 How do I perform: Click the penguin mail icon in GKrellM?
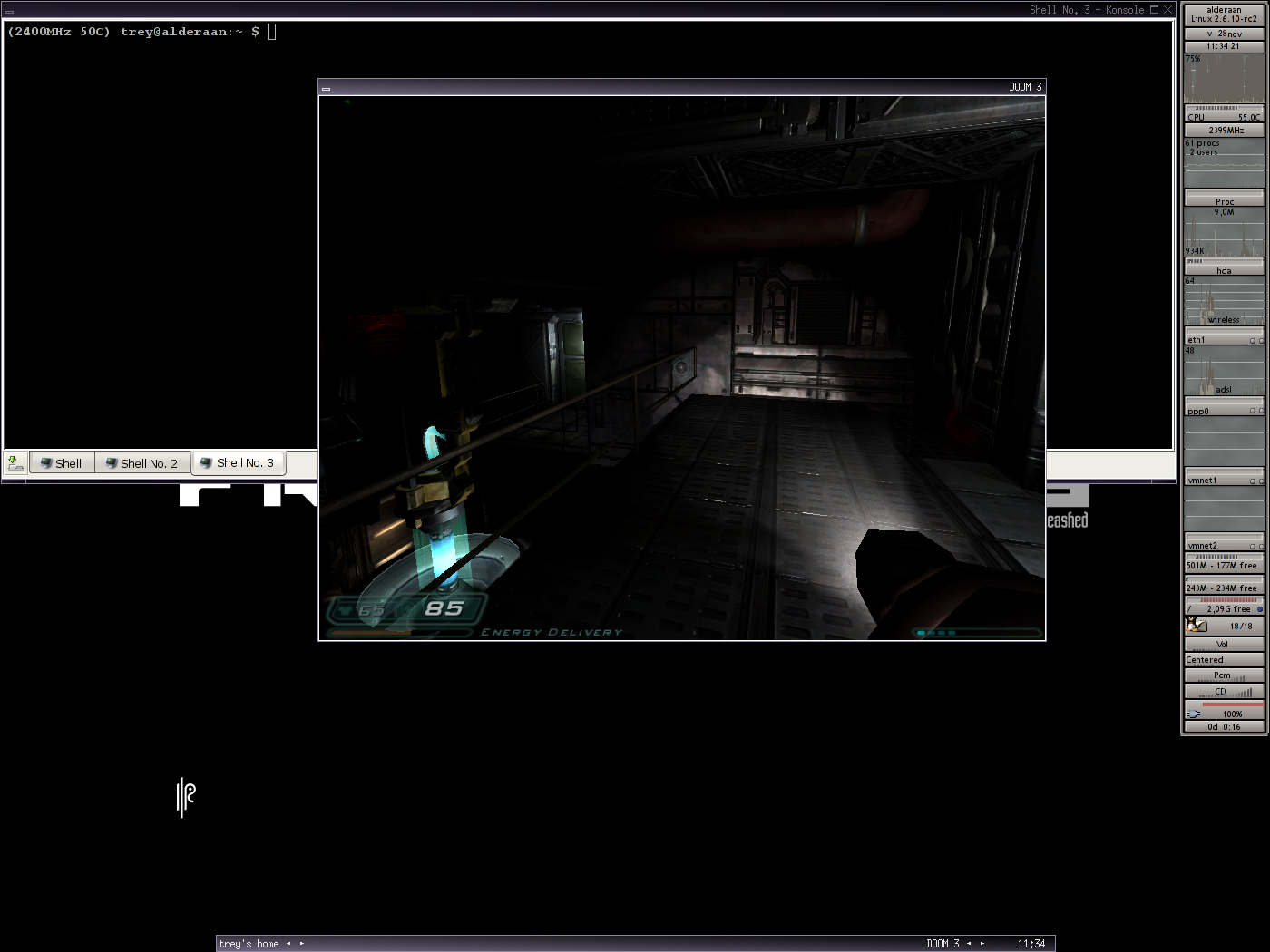(x=1196, y=625)
